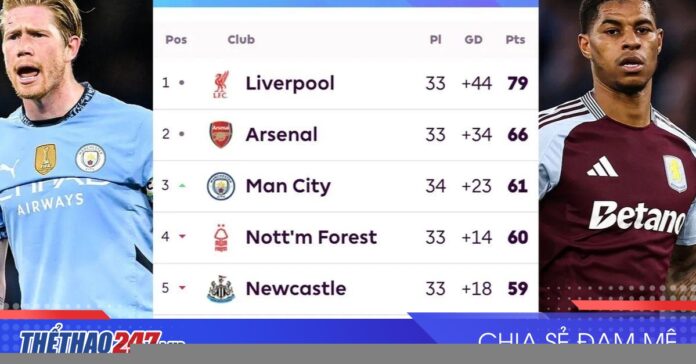Click Arsenal's grey position dot

(182, 134)
